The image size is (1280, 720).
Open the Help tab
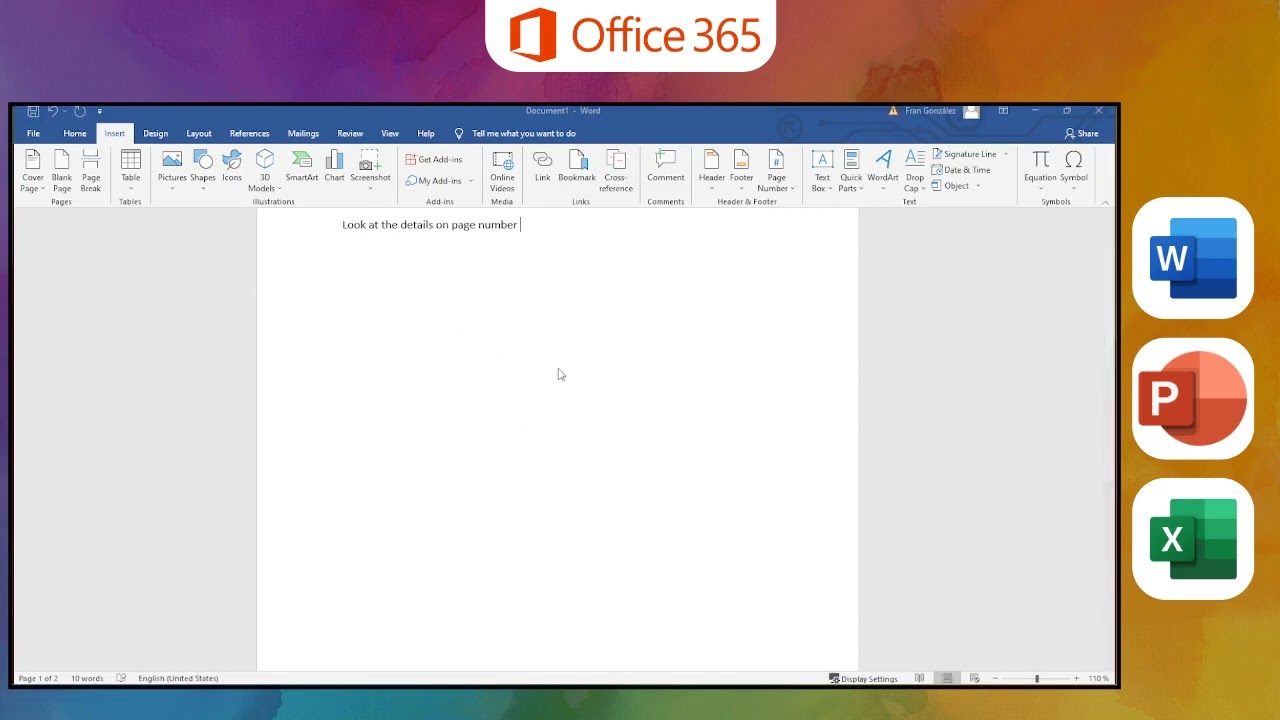[x=426, y=133]
